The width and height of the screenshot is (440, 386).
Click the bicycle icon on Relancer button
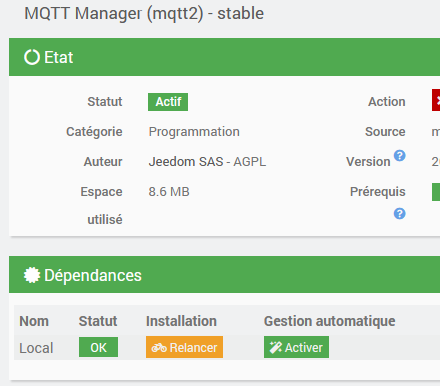pyautogui.click(x=159, y=348)
